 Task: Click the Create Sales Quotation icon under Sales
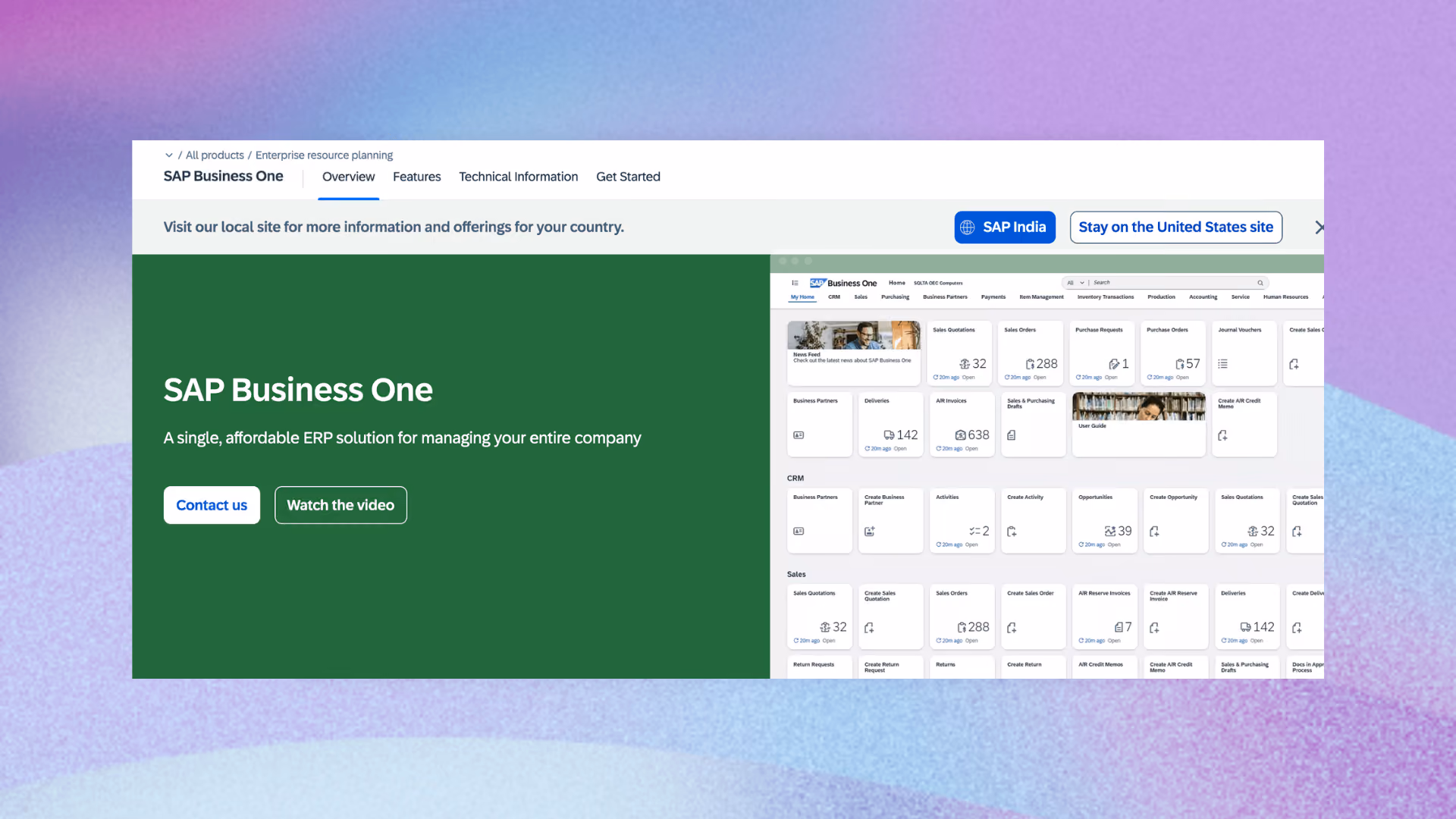point(869,628)
